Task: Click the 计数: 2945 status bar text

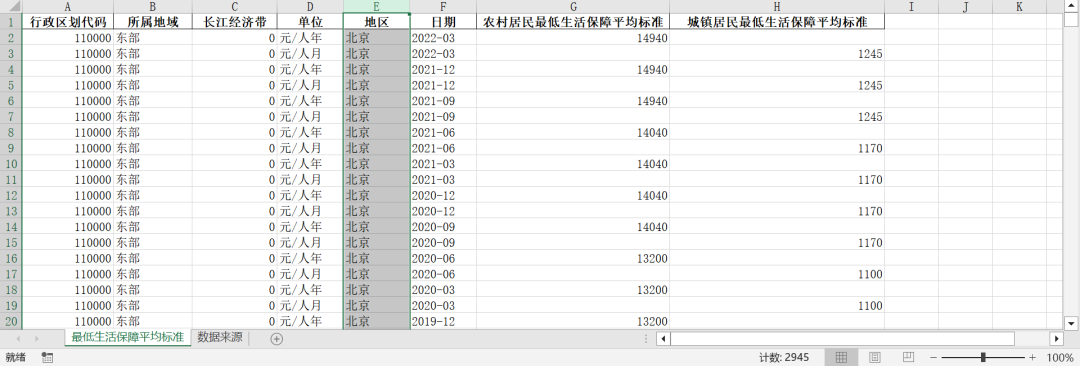Action: pyautogui.click(x=784, y=357)
